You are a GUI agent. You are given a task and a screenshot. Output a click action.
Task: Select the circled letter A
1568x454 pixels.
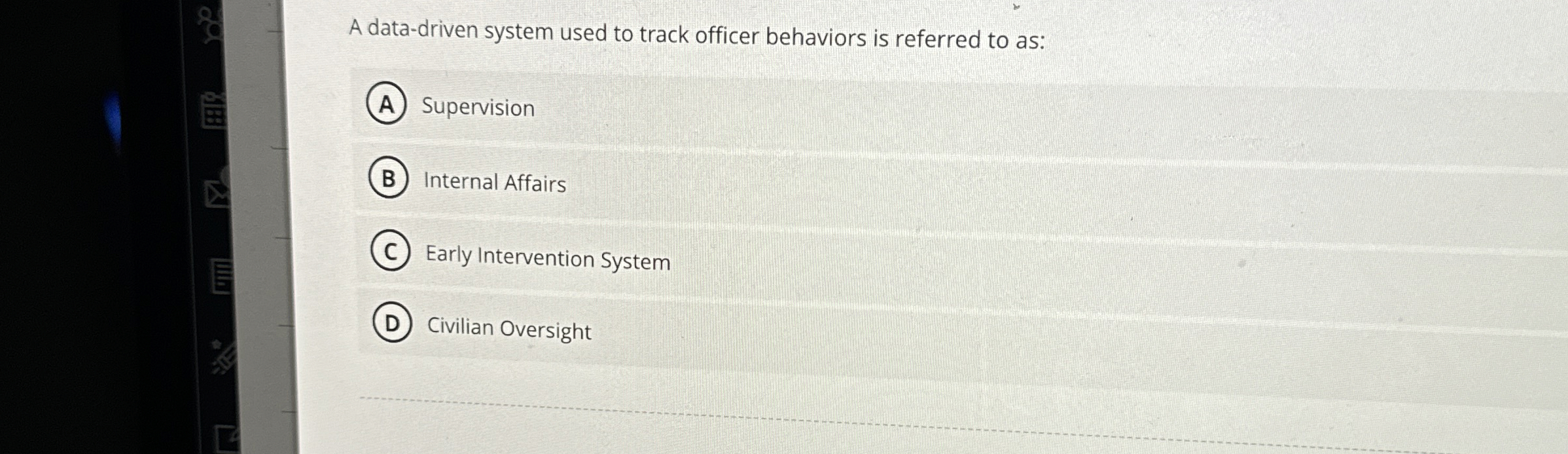pos(387,106)
